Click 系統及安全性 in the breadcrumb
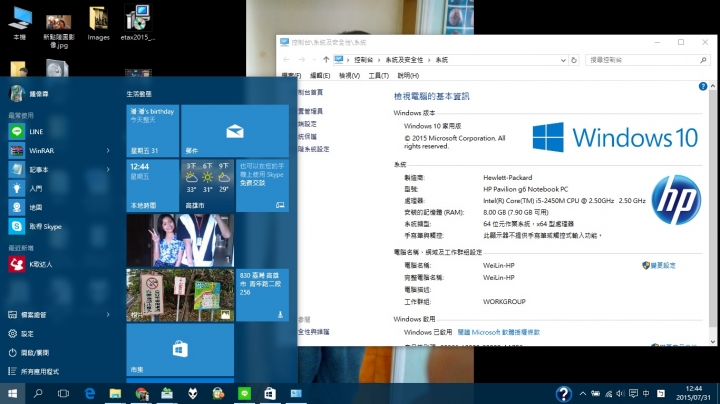 click(x=404, y=60)
